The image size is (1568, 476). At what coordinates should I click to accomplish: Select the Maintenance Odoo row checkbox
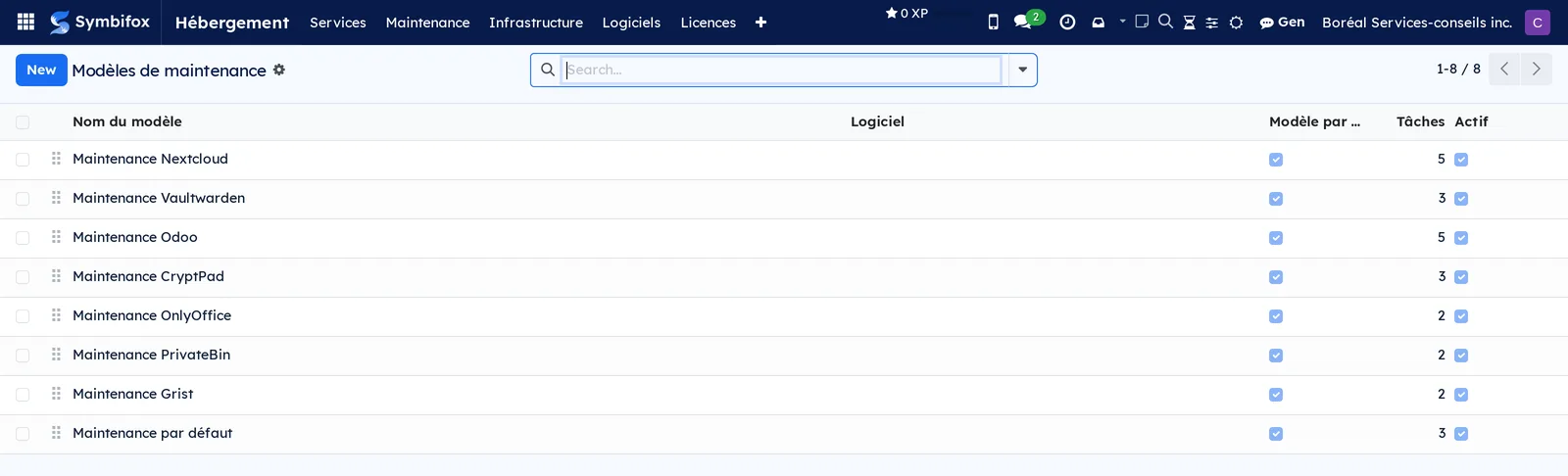(x=23, y=238)
